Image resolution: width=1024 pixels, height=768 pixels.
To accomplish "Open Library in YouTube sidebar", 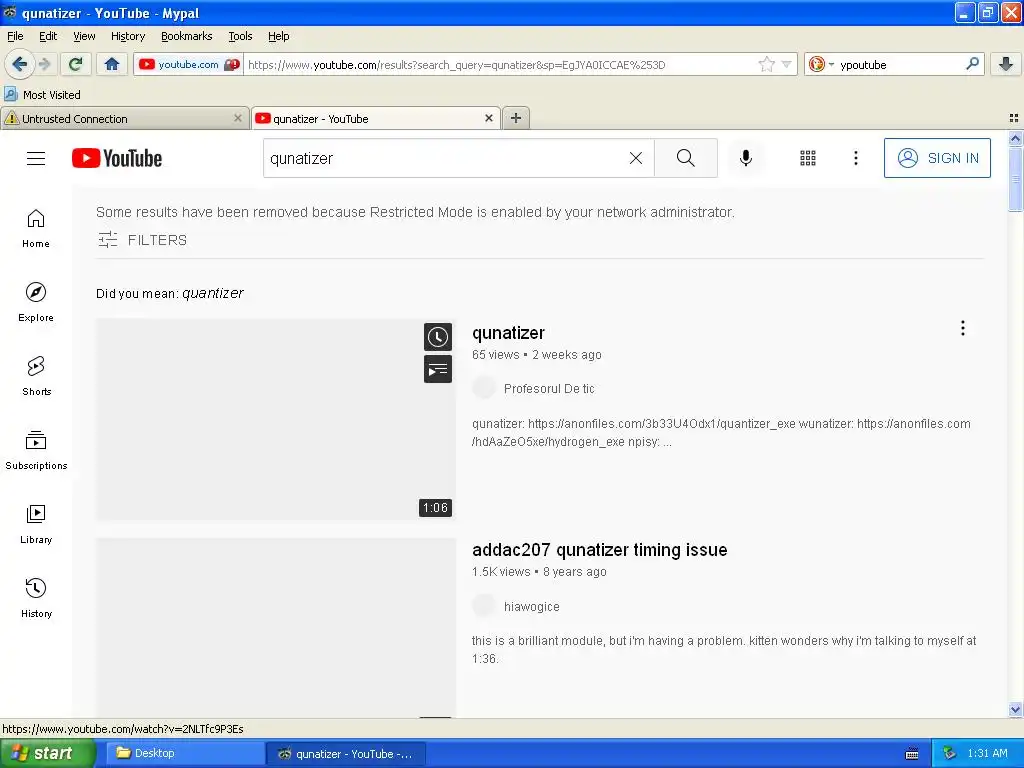I will [36, 524].
